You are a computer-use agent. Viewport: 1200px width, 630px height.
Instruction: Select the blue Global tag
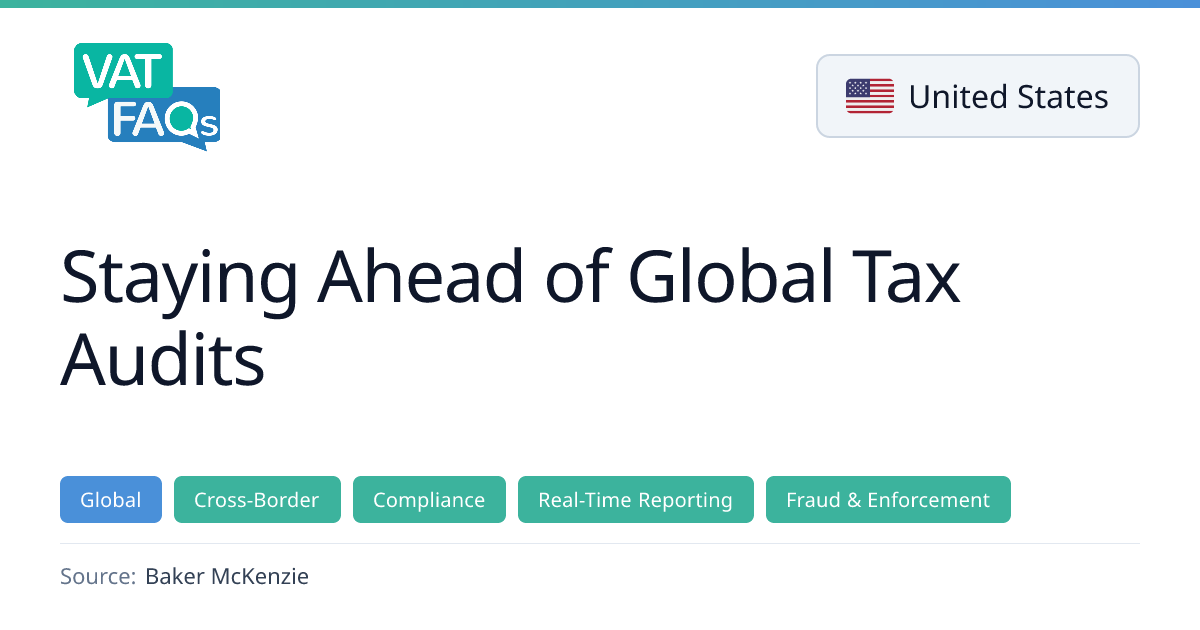point(111,500)
